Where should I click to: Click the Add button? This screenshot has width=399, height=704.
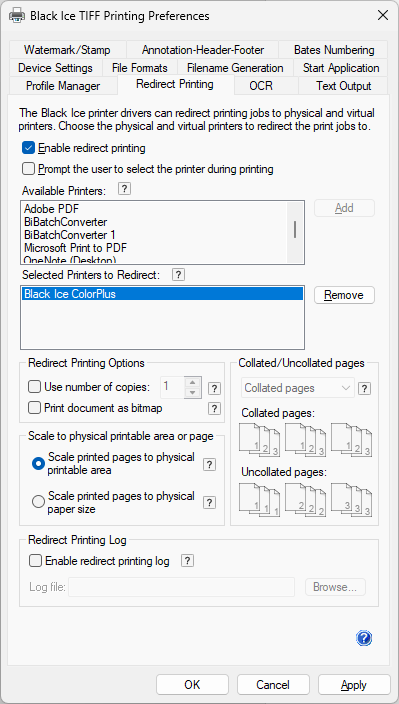[x=344, y=208]
